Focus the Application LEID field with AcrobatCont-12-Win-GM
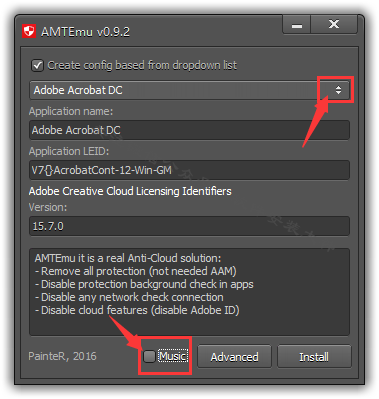Image resolution: width=379 pixels, height=399 pixels. 189,170
